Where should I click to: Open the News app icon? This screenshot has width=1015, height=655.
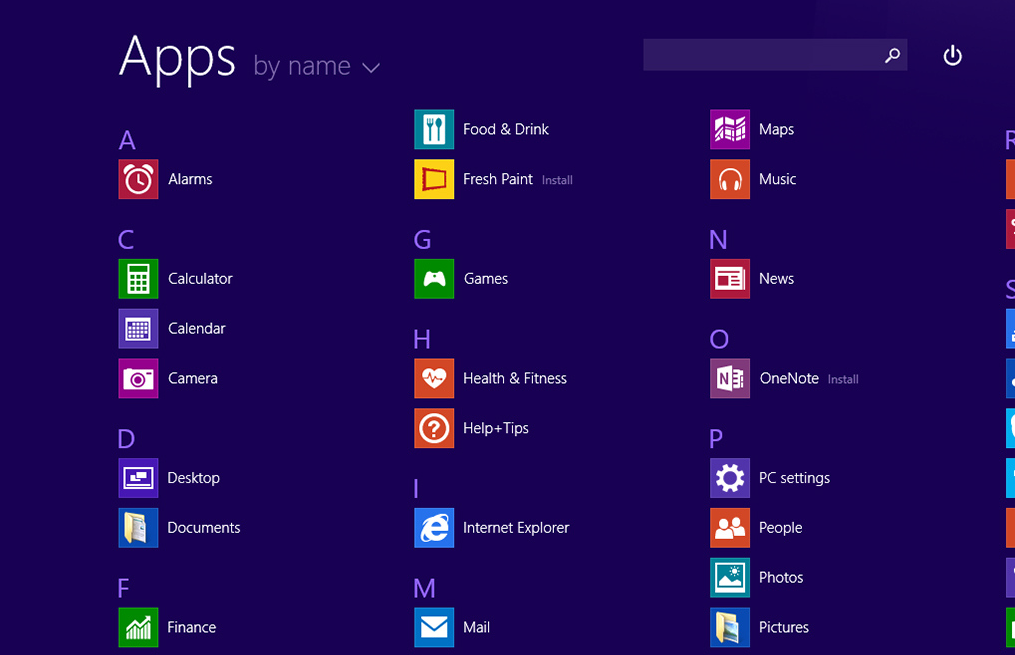coord(730,279)
